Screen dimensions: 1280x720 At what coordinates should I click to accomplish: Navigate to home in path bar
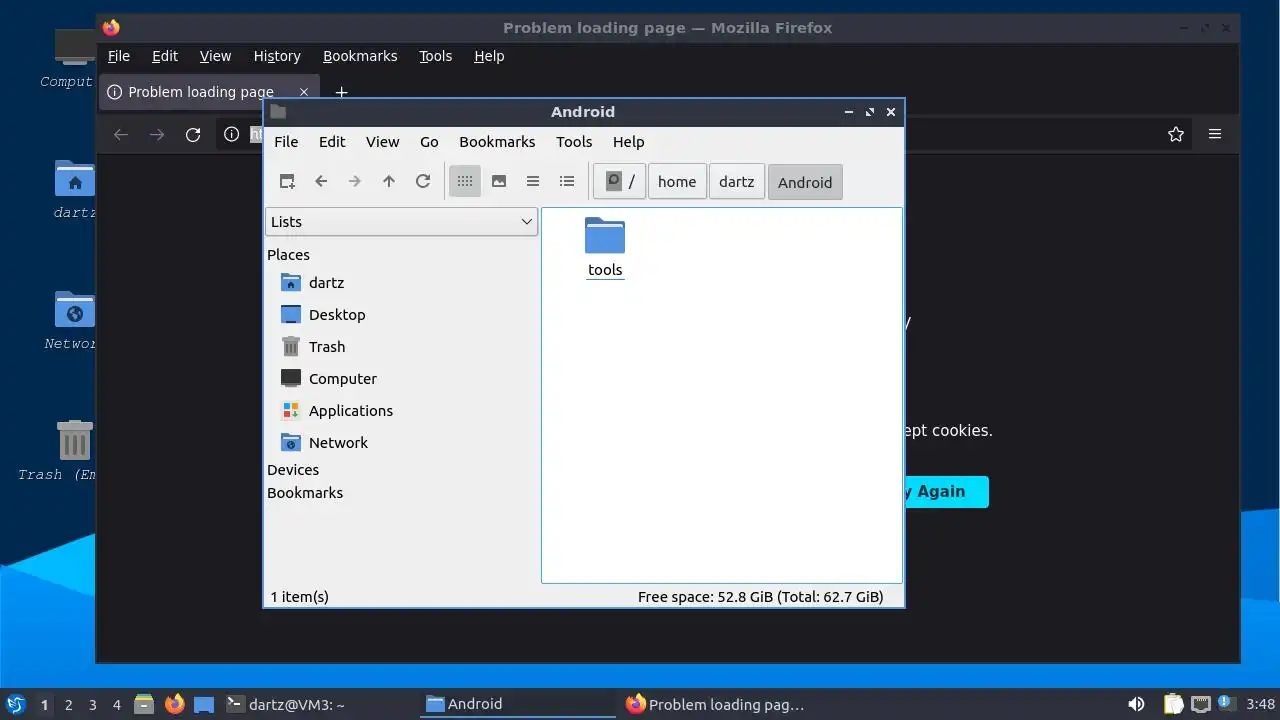677,182
